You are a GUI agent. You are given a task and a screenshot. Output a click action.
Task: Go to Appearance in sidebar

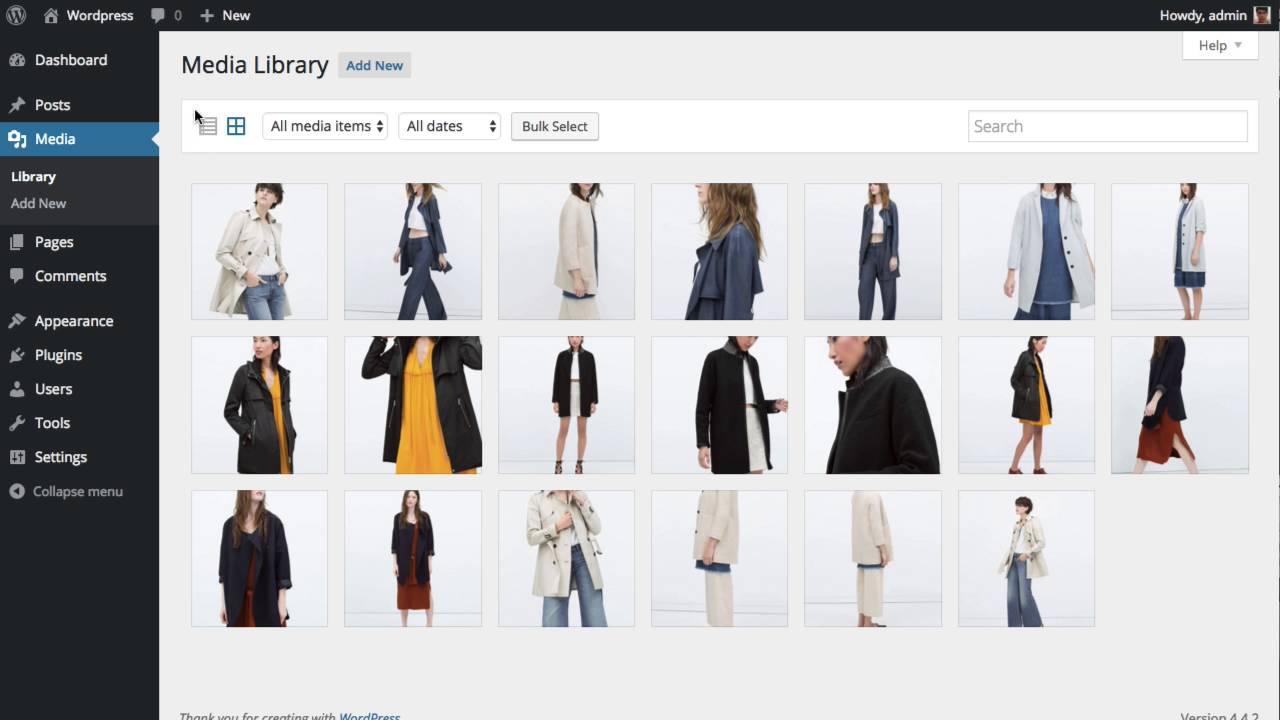tap(73, 321)
